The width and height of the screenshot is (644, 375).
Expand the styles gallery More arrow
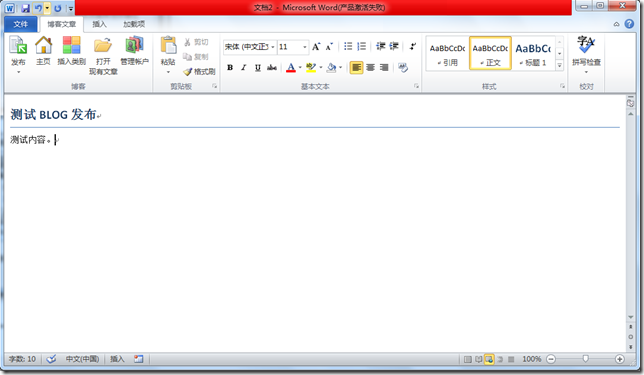tap(559, 65)
